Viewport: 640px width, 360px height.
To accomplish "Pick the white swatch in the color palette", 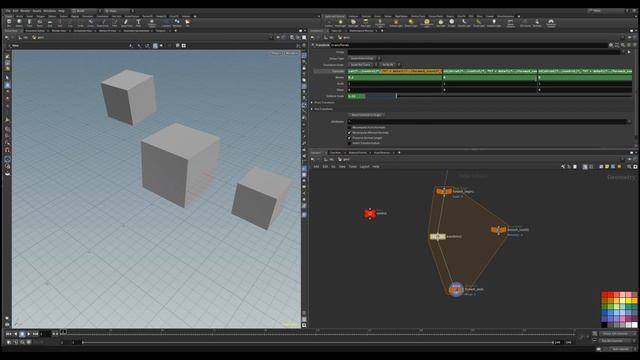I will pos(634,325).
